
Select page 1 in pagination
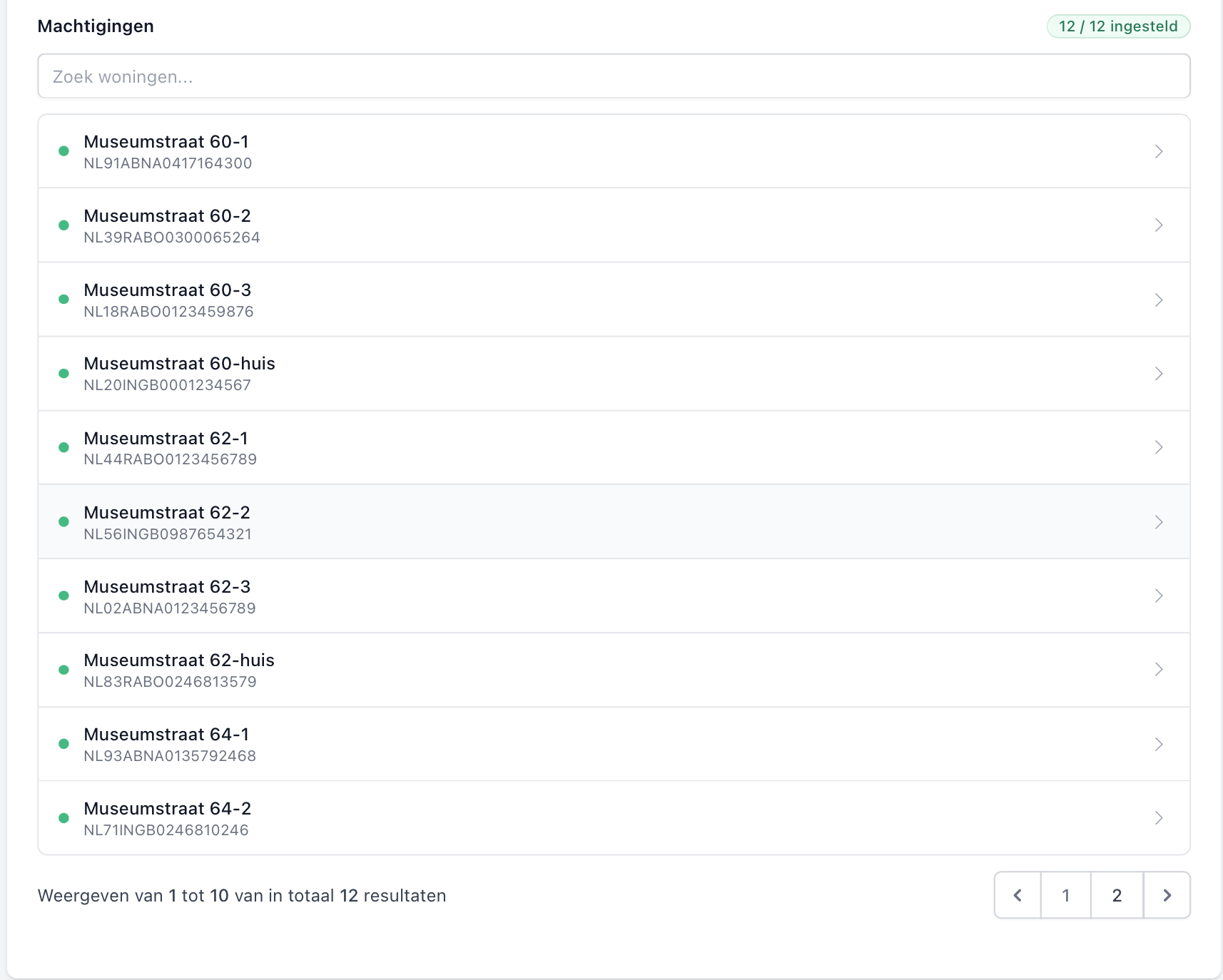tap(1065, 895)
